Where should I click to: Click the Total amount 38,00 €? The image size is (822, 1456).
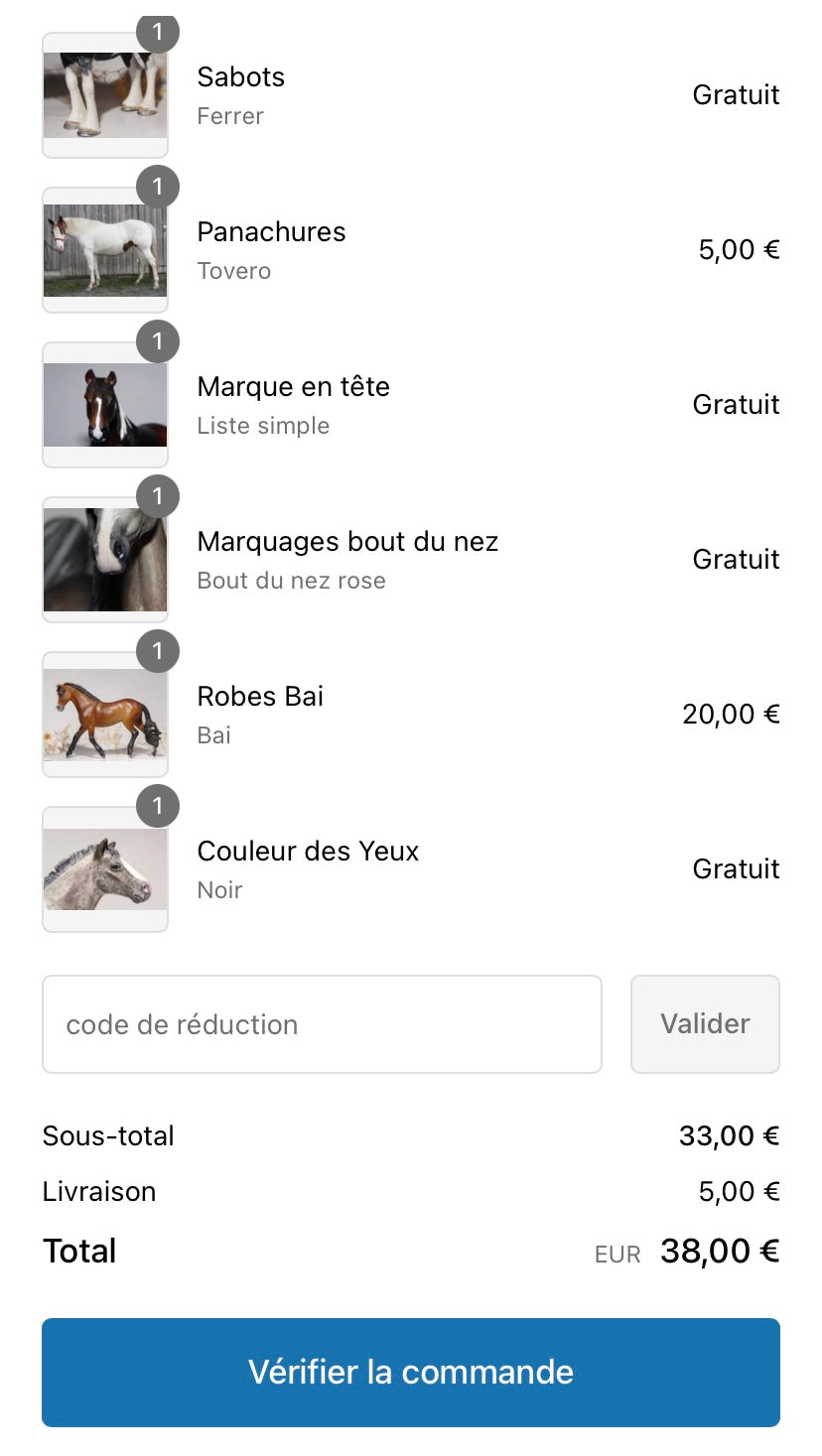click(x=719, y=1252)
